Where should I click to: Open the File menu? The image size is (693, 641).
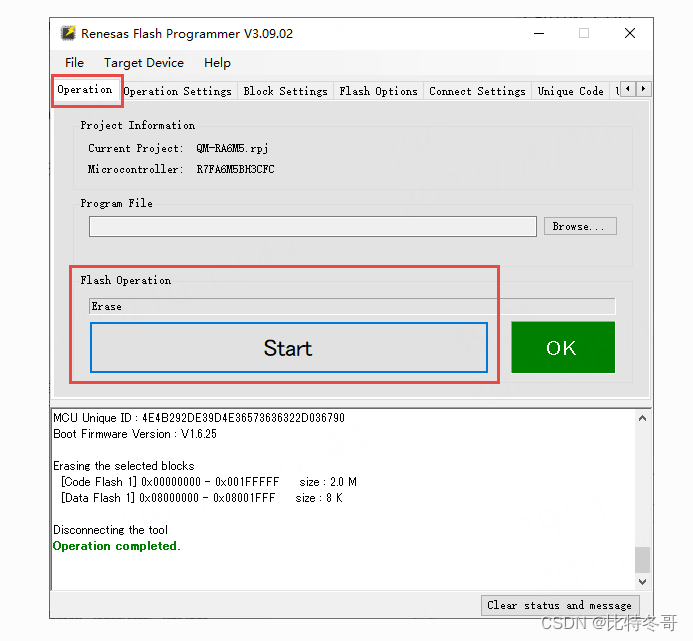click(74, 63)
